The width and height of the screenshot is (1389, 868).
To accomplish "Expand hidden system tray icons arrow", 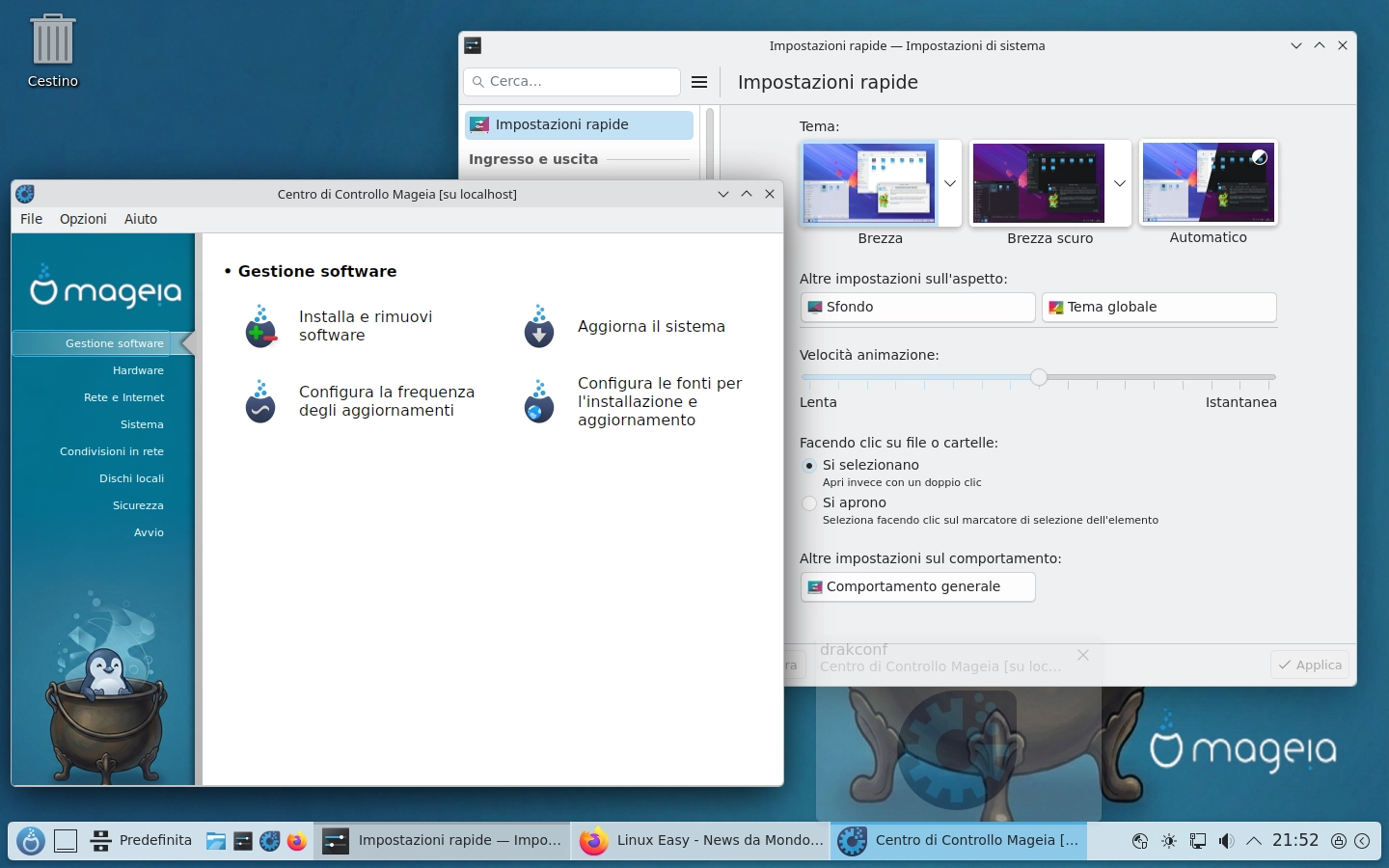I will [x=1254, y=841].
